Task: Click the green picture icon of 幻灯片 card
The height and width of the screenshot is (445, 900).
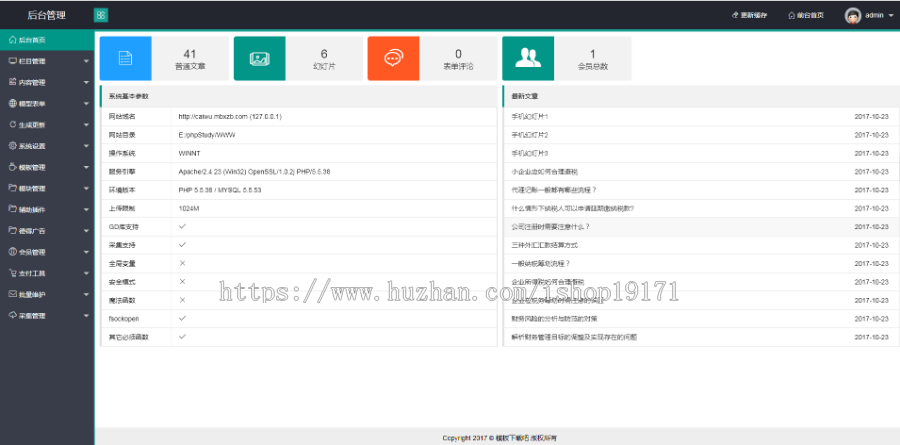Action: [259, 59]
